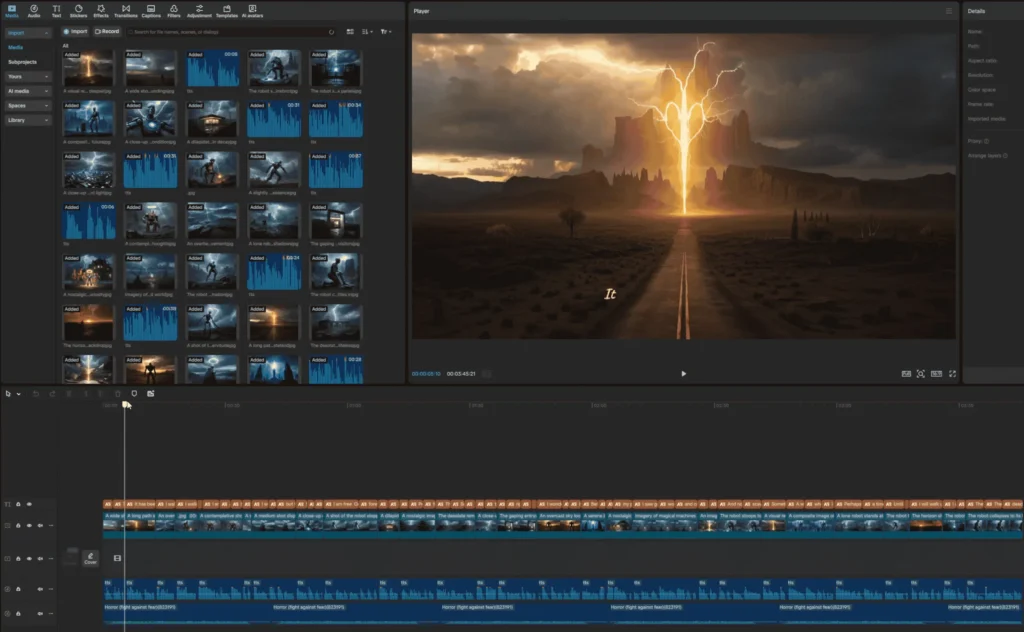Add a marker with shield icon
The width and height of the screenshot is (1024, 632).
tap(134, 394)
